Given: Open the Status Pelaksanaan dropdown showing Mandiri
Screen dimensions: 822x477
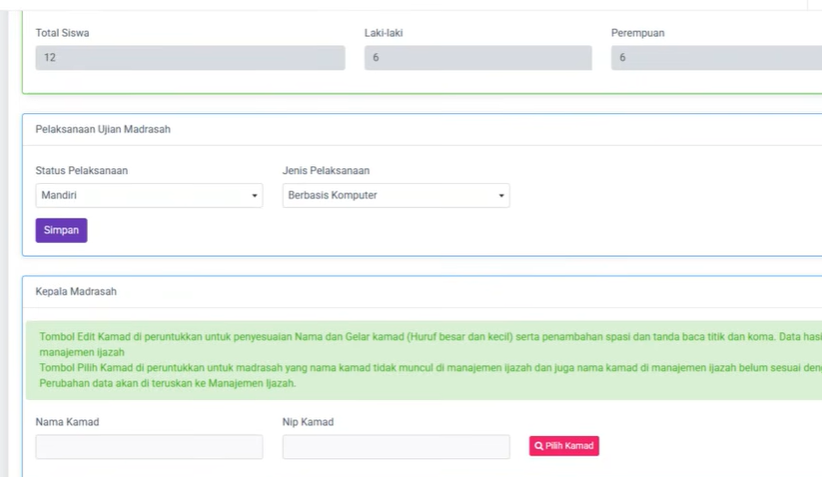Looking at the screenshot, I should (x=149, y=196).
